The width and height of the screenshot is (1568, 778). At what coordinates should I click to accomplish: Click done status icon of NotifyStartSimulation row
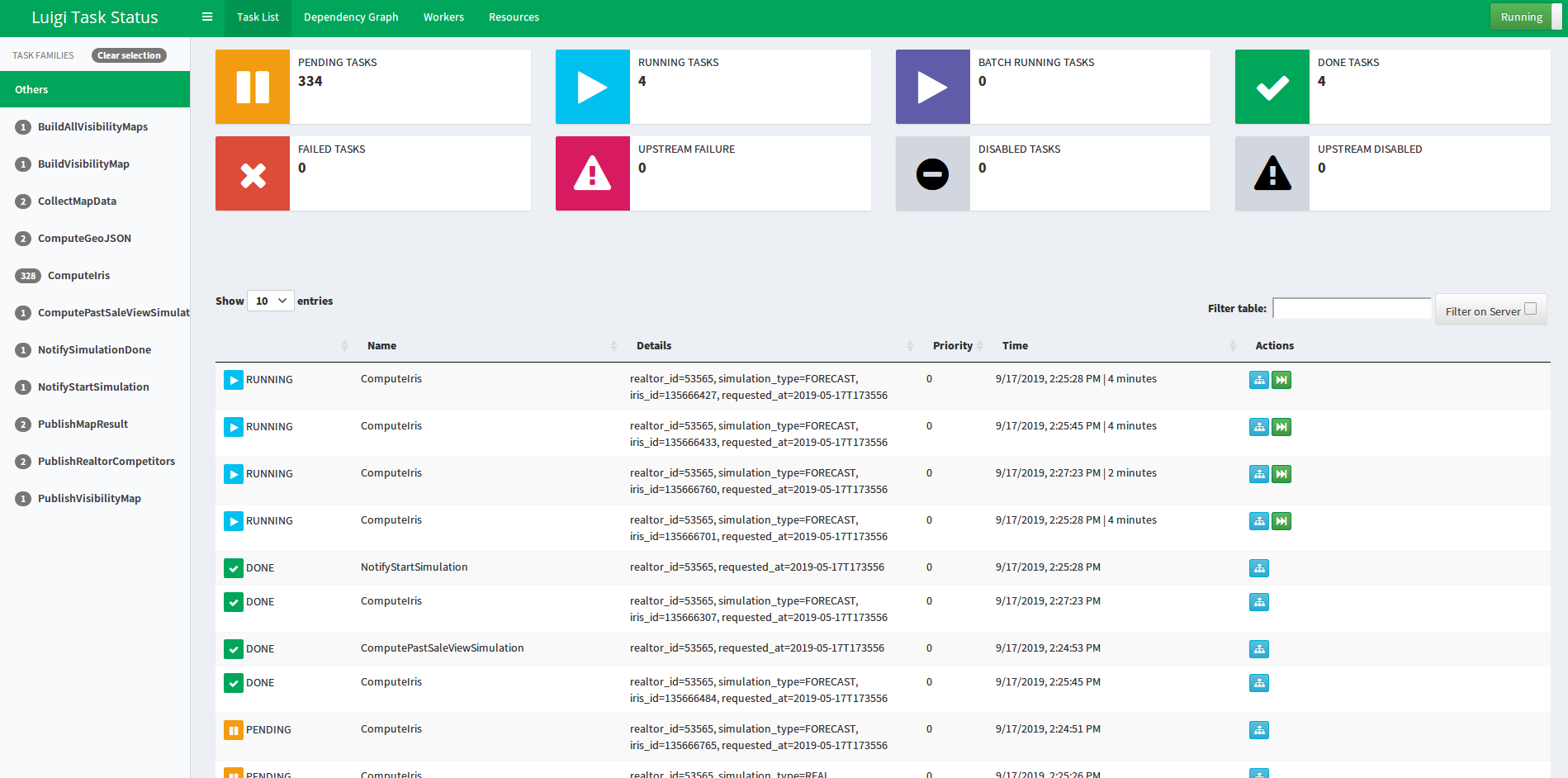(234, 568)
